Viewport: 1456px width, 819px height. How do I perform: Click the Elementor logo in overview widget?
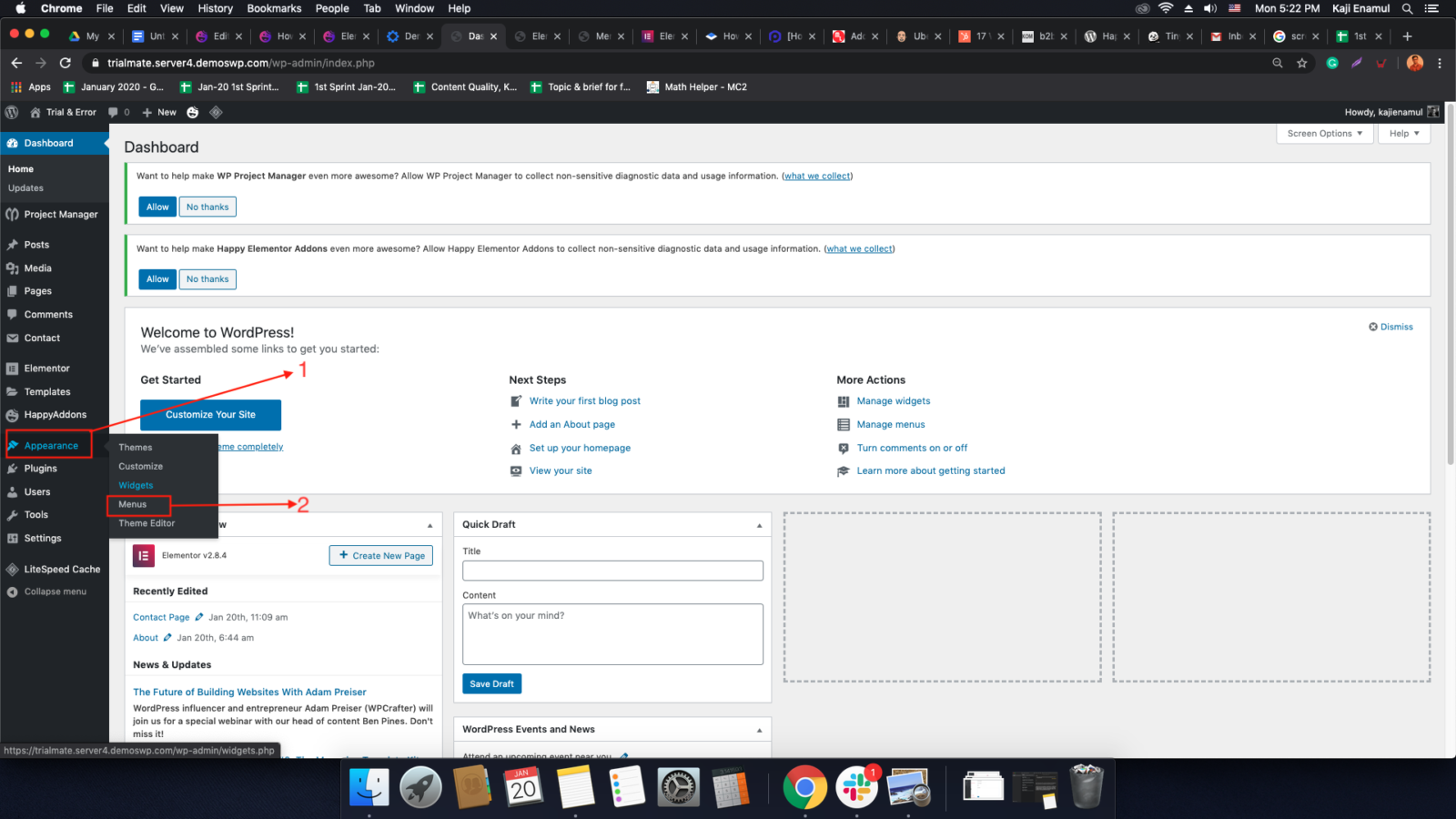coord(144,555)
